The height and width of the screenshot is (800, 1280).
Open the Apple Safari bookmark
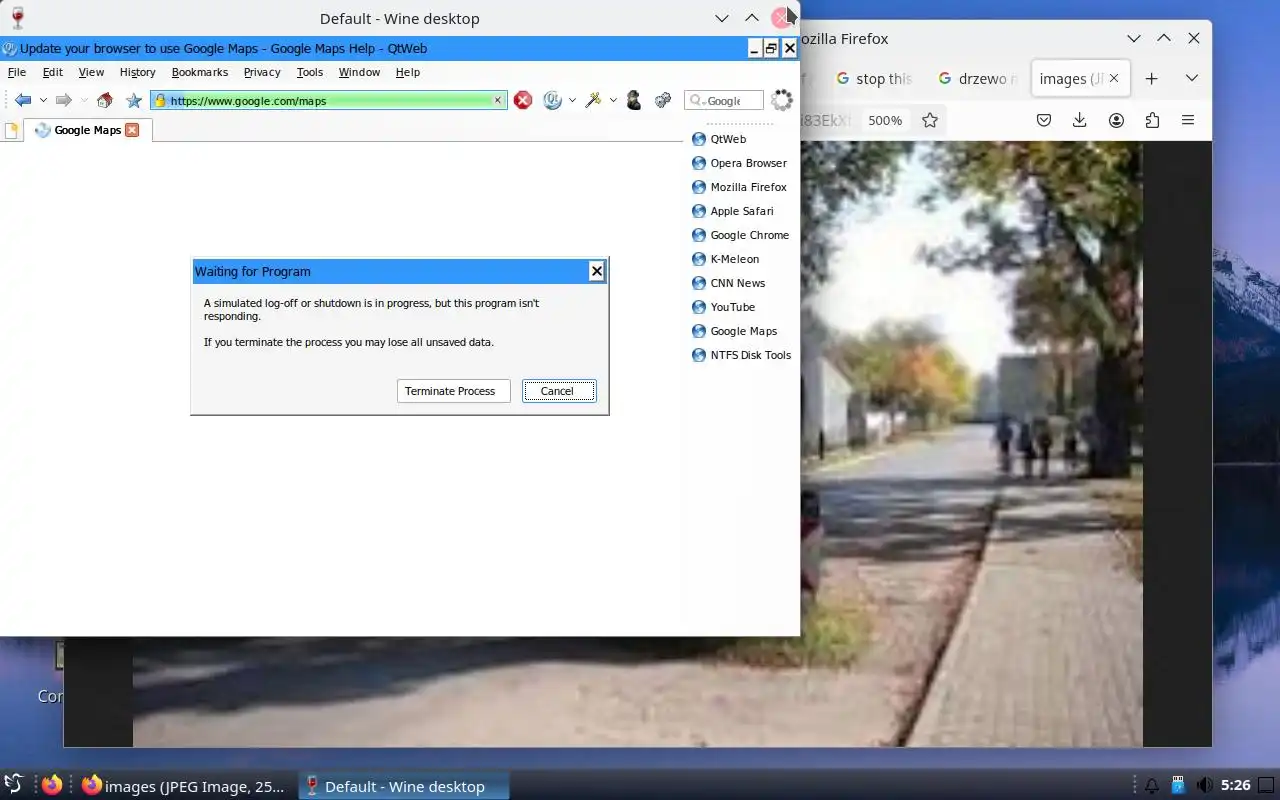(x=733, y=211)
